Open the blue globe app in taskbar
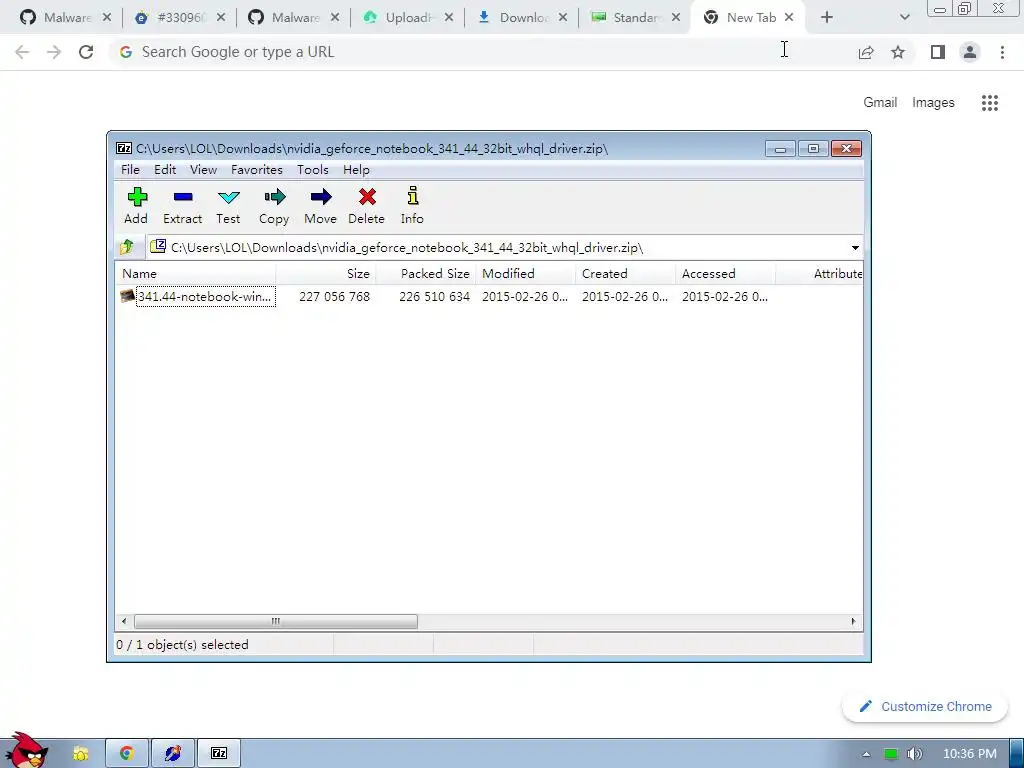 tap(172, 754)
